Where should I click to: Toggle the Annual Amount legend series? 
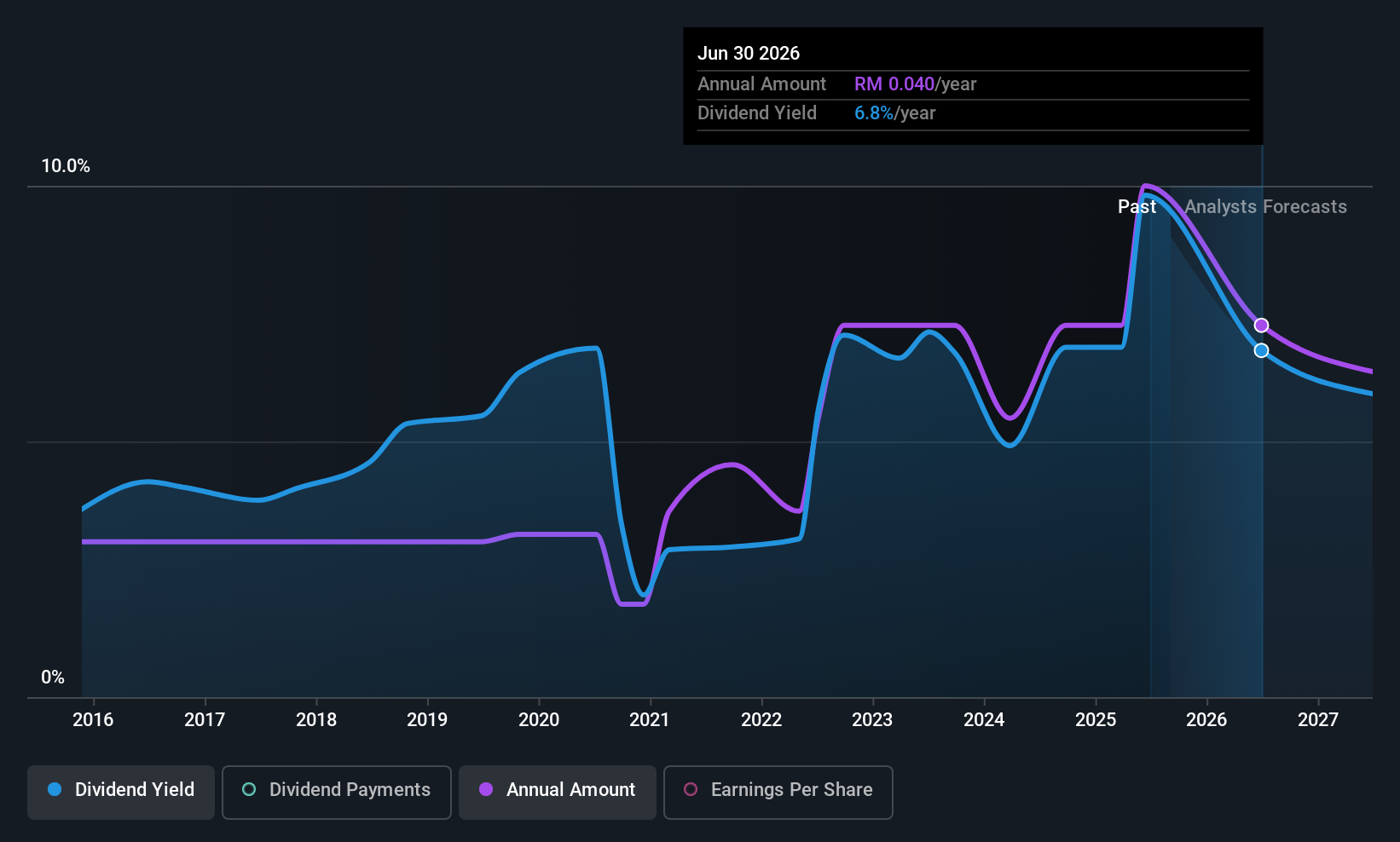[558, 792]
